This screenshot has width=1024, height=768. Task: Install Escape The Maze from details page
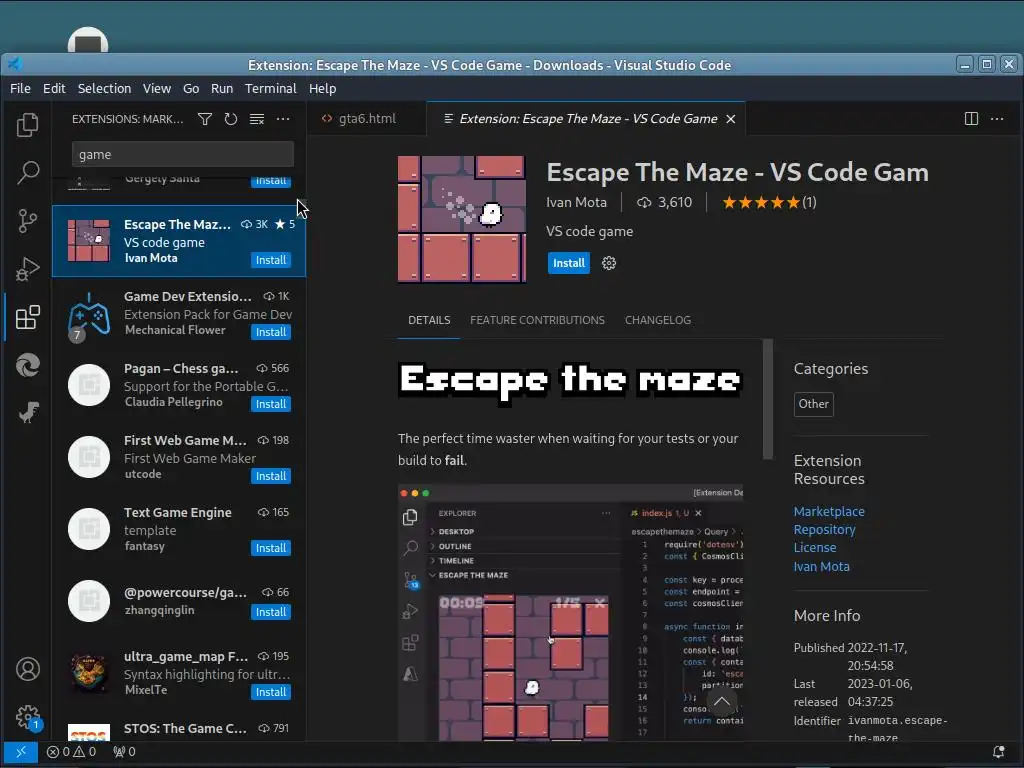pyautogui.click(x=569, y=263)
